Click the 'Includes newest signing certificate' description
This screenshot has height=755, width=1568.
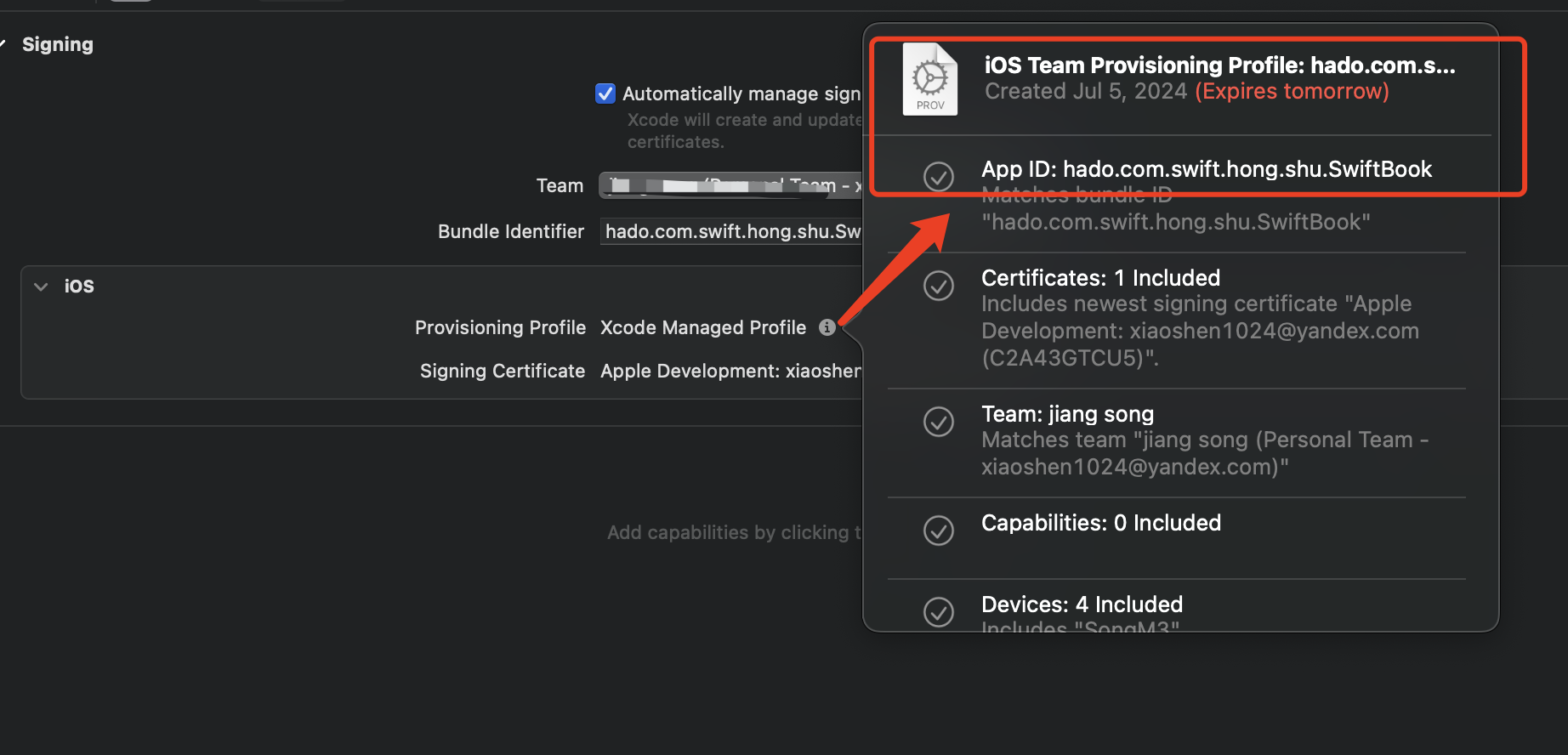[x=1200, y=331]
